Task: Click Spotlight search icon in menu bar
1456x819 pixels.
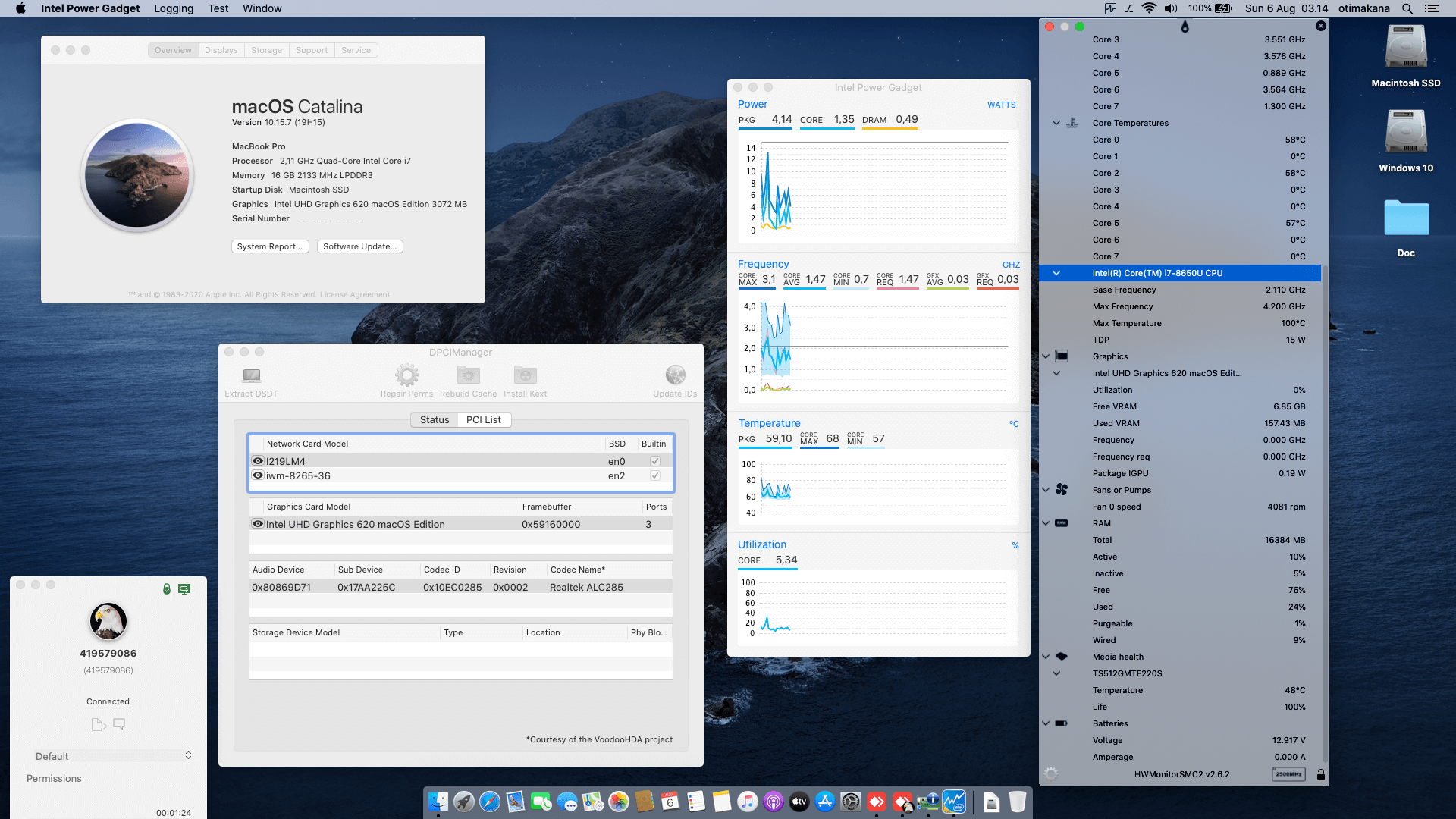Action: (1407, 8)
